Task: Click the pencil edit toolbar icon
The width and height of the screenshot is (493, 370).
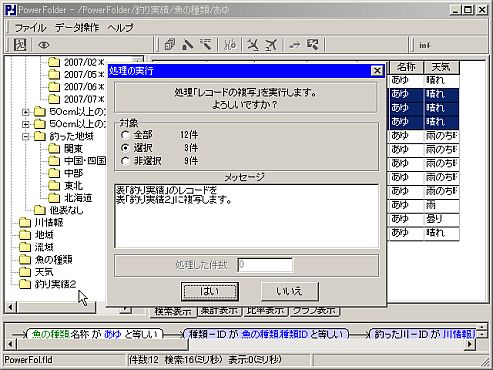Action: point(188,45)
